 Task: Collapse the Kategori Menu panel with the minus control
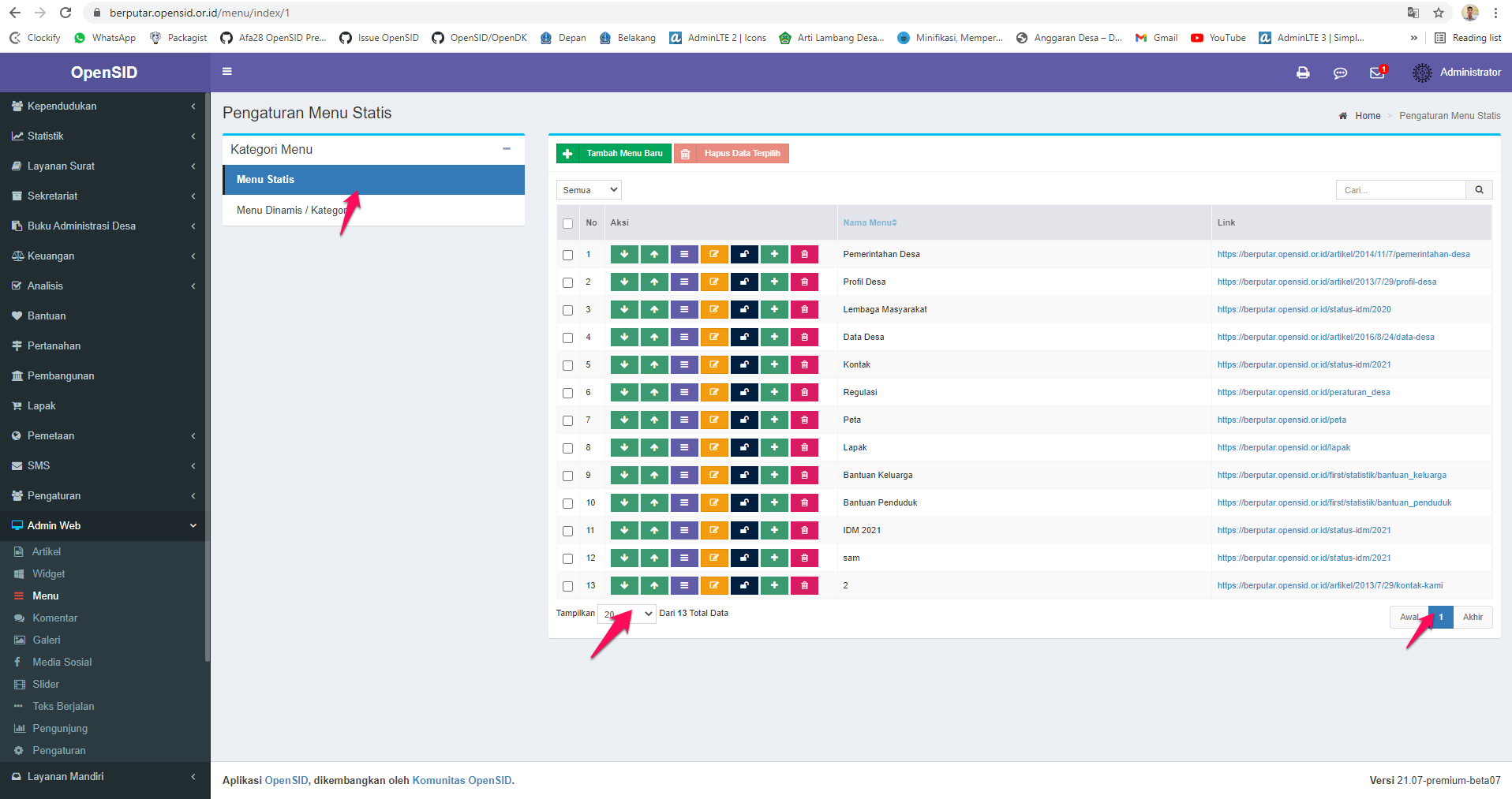[x=507, y=148]
